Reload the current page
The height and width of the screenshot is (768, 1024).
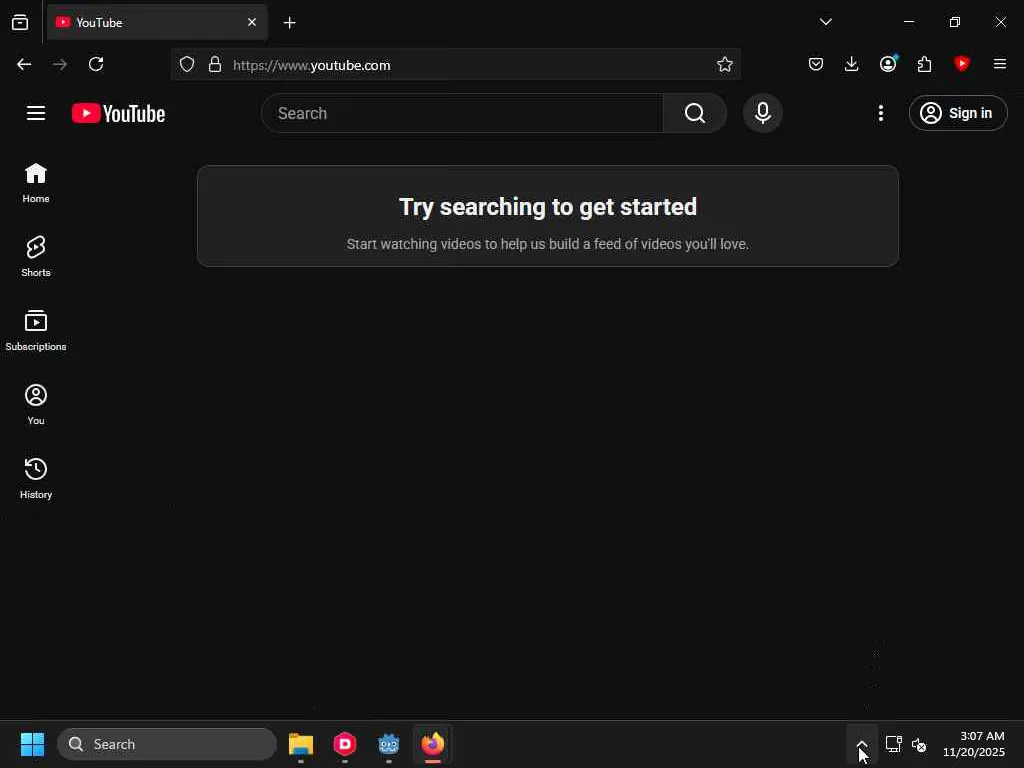pyautogui.click(x=96, y=64)
